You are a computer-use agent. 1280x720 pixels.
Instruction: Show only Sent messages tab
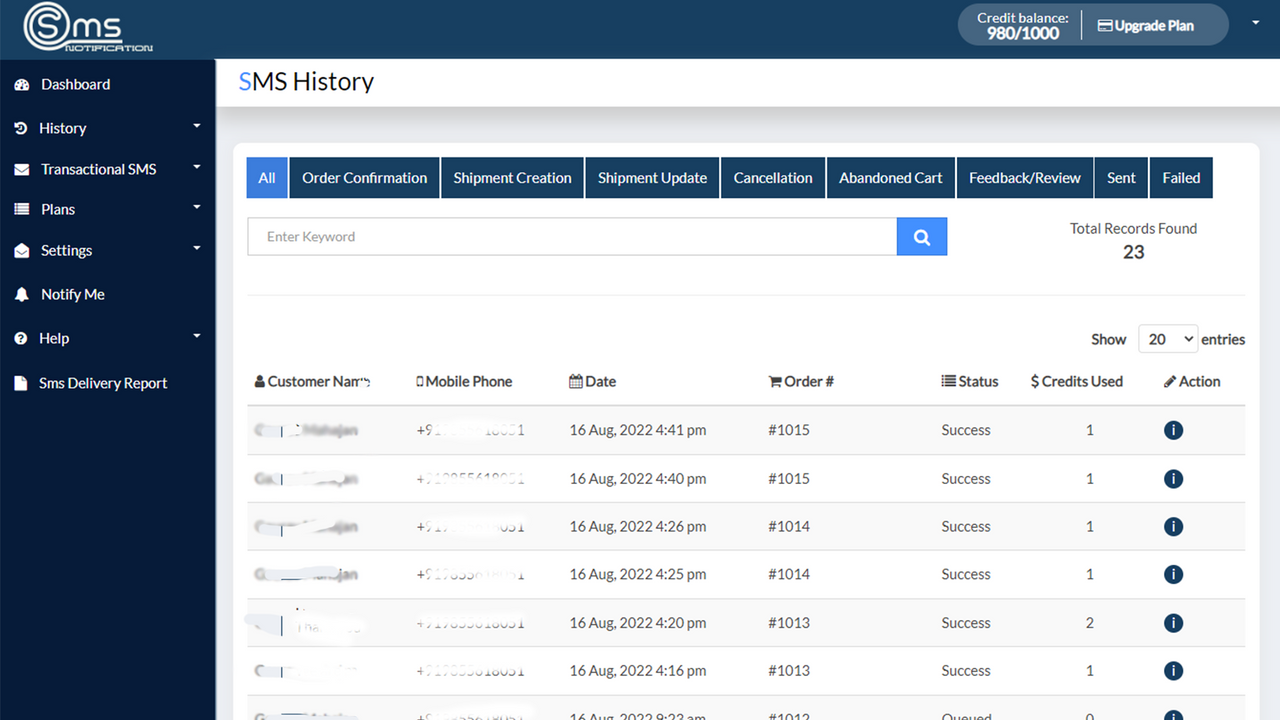pos(1121,178)
